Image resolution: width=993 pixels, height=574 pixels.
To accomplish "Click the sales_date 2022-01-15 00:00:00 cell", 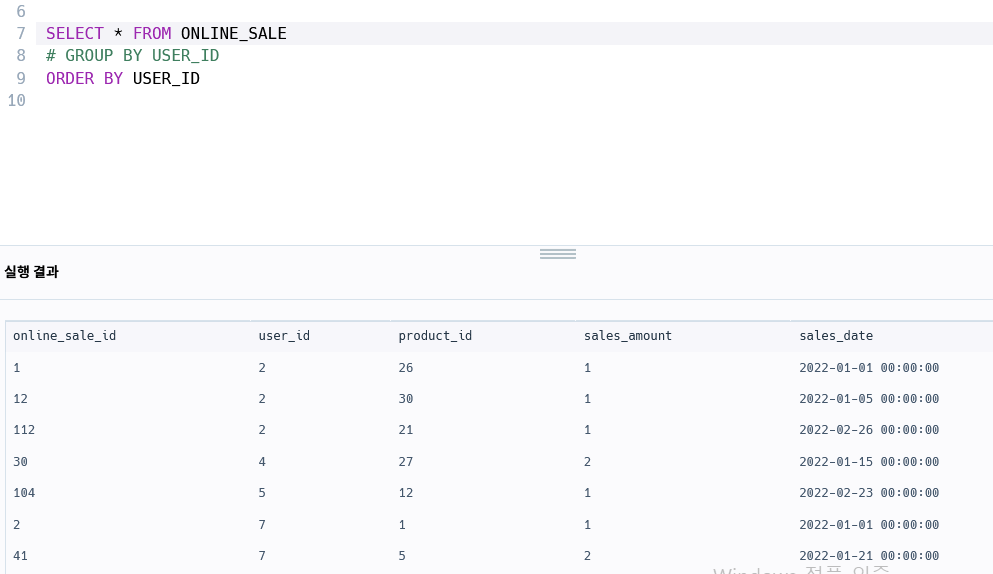I will pyautogui.click(x=869, y=462).
